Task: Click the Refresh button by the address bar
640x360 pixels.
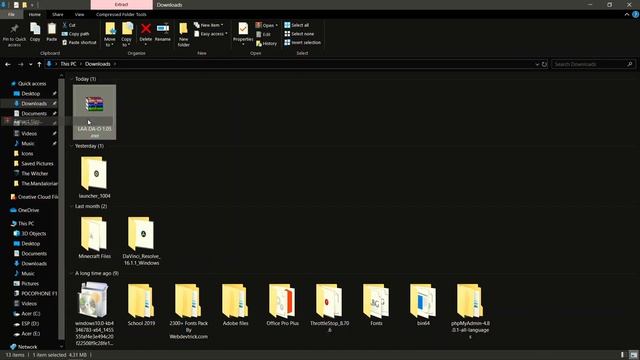Action: 544,64
